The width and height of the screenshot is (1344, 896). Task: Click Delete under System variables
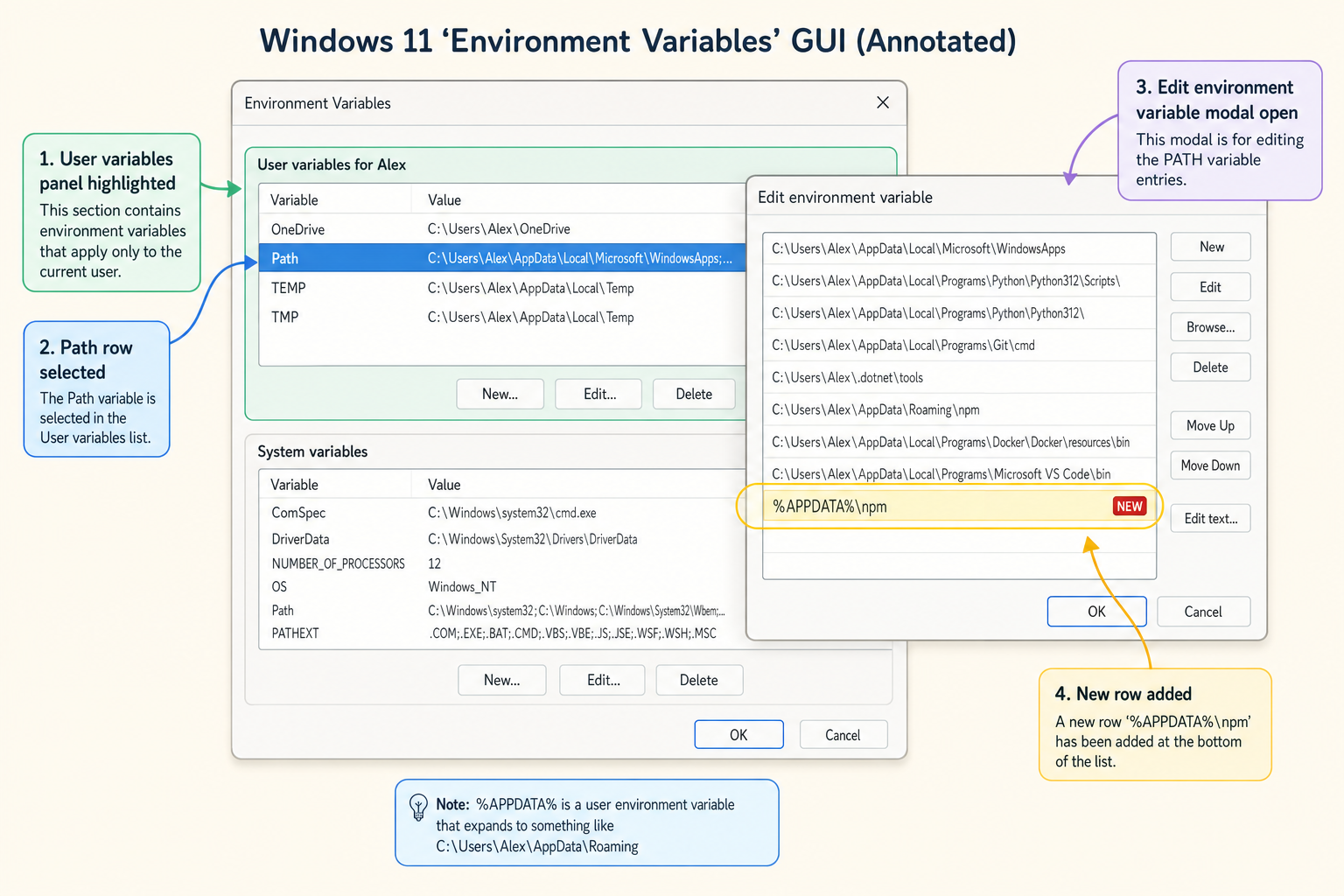(698, 680)
